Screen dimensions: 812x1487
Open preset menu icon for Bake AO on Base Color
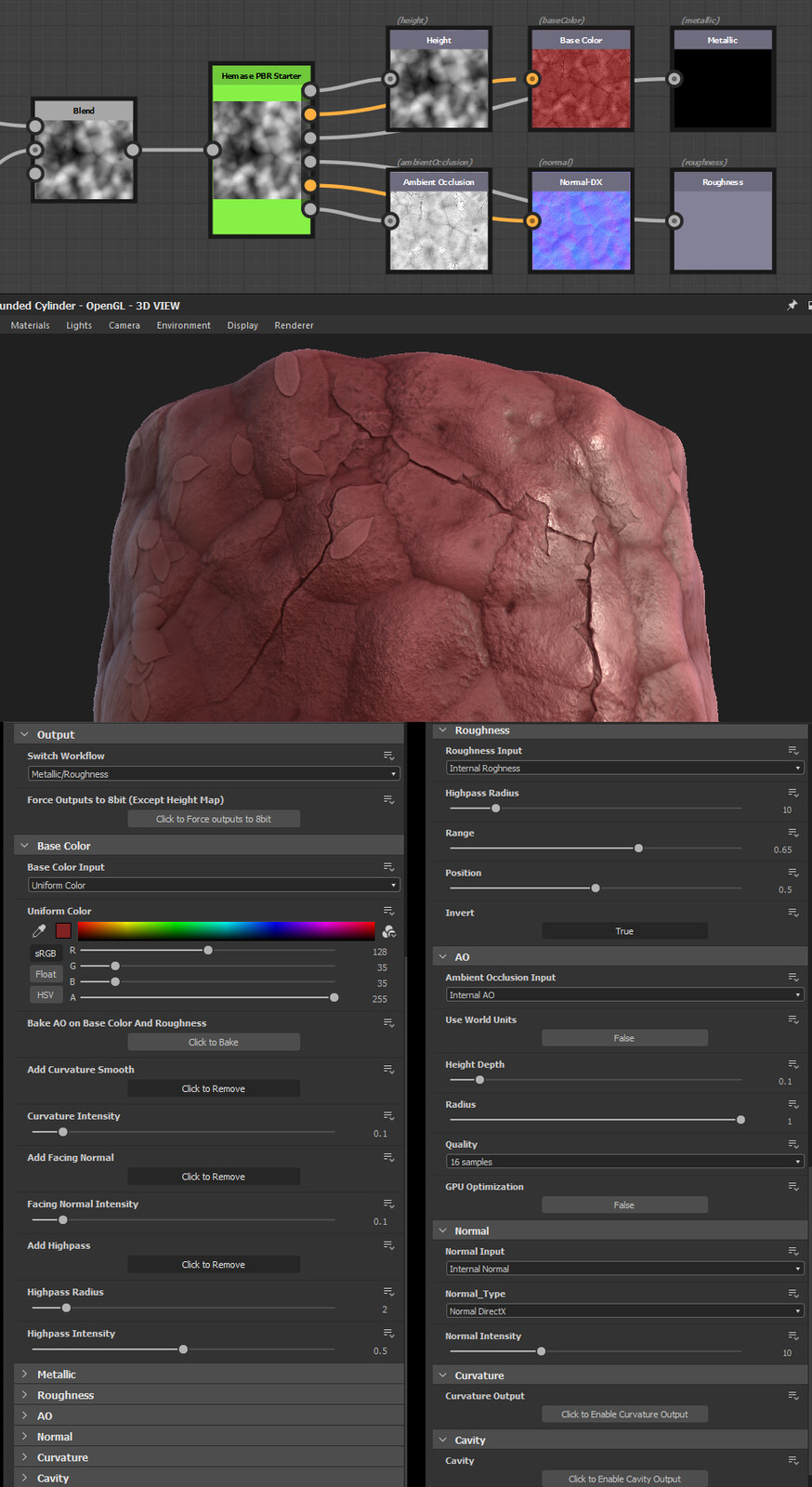[388, 1022]
